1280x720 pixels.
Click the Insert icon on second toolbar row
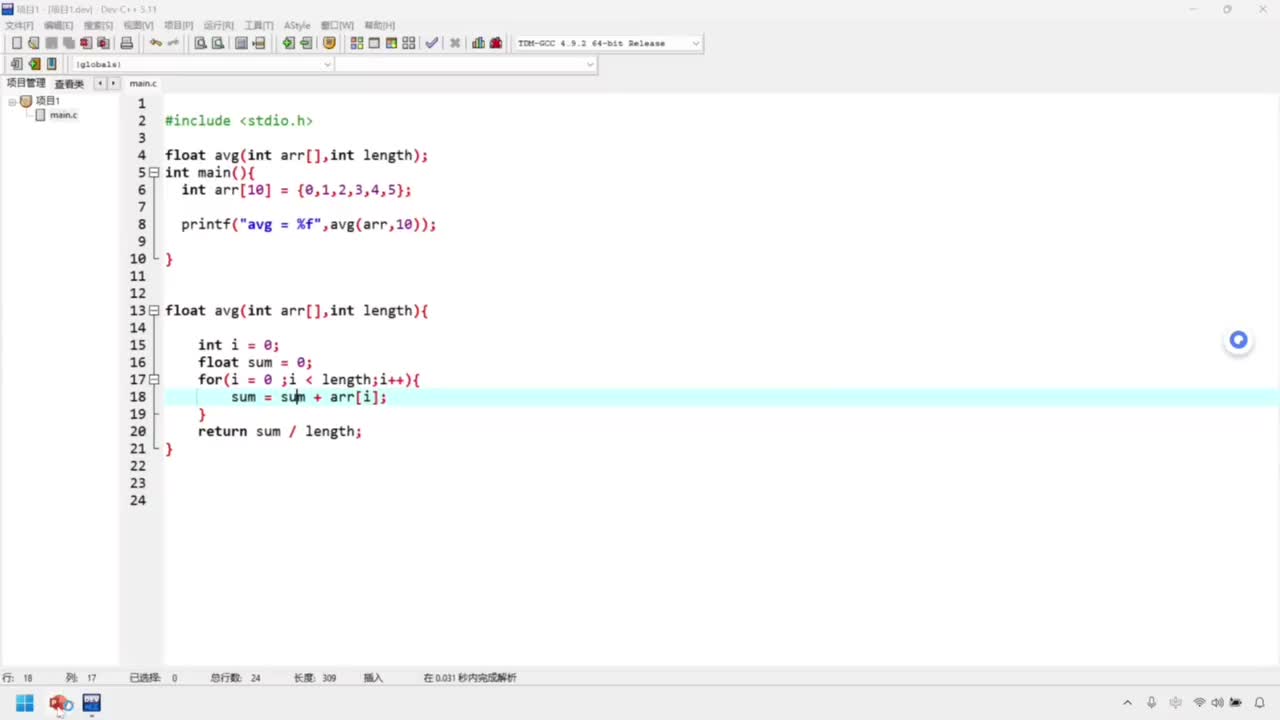pyautogui.click(x=17, y=64)
